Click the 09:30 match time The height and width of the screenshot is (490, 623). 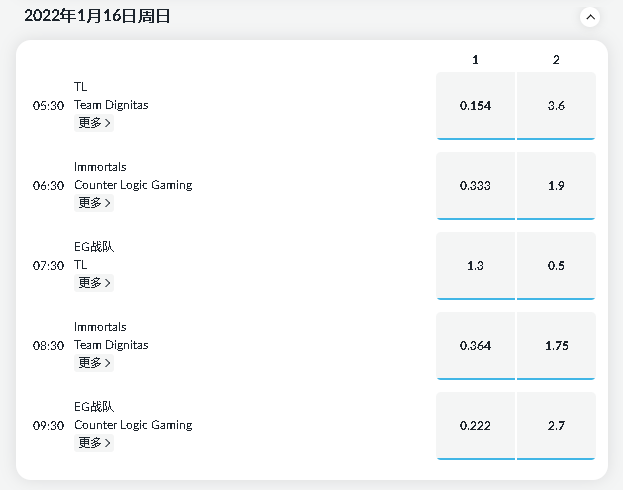(x=48, y=426)
